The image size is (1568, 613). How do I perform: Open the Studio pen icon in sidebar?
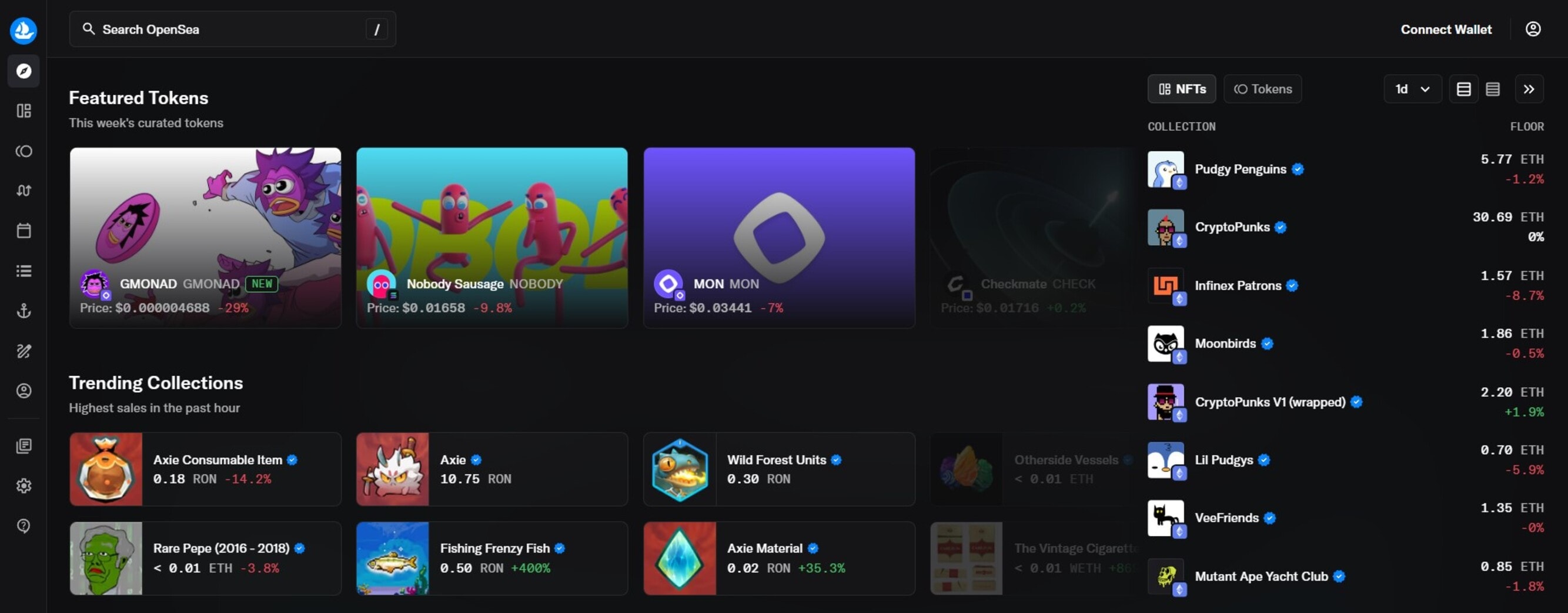[24, 351]
